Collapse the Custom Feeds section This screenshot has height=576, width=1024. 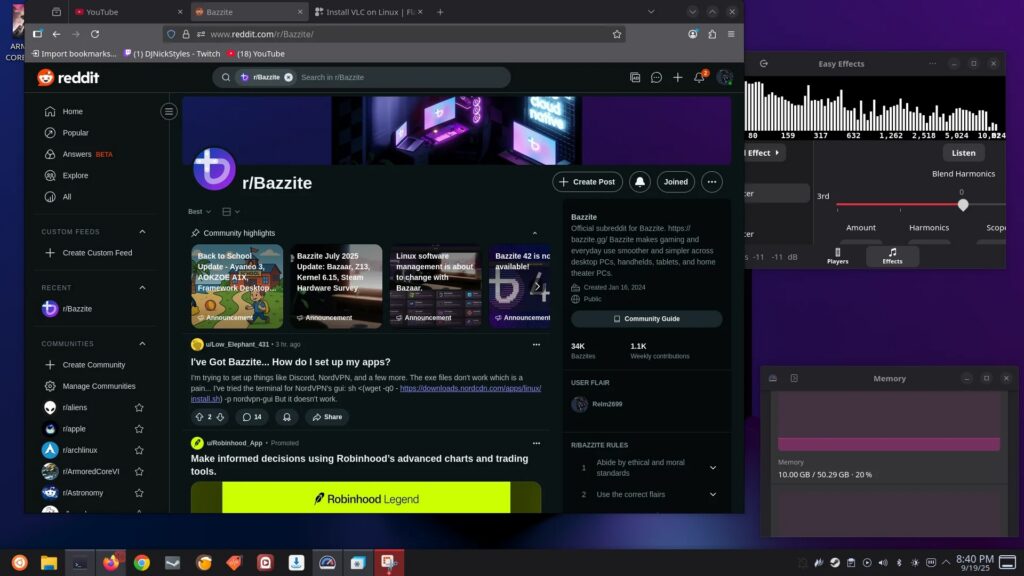point(142,232)
